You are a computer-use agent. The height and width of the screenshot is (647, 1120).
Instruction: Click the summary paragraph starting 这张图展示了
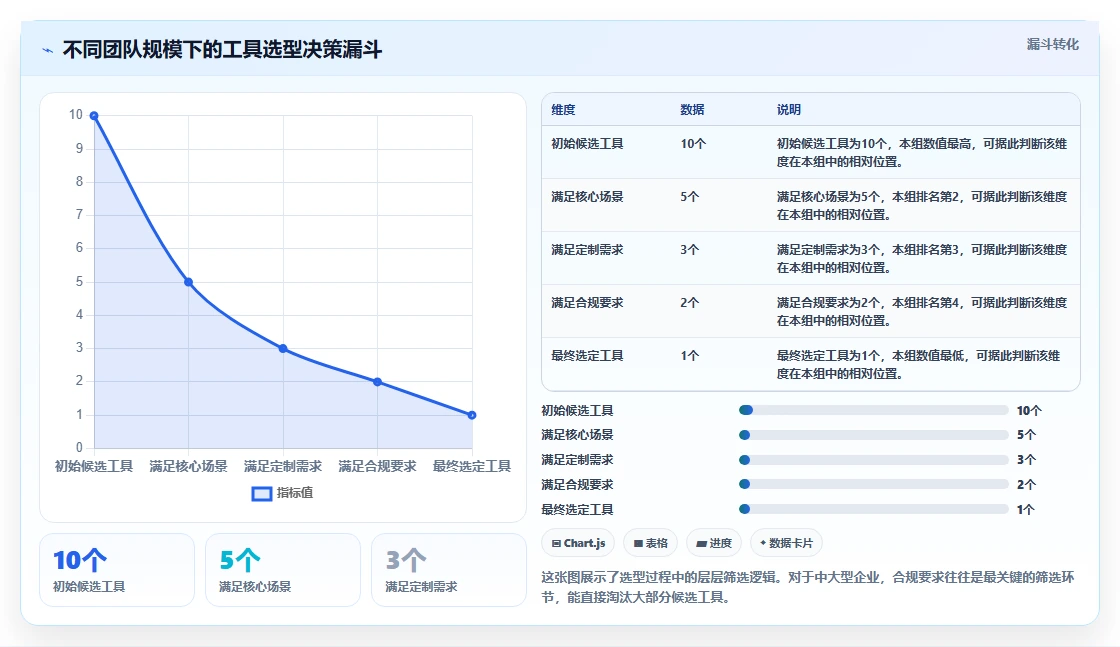coord(807,587)
